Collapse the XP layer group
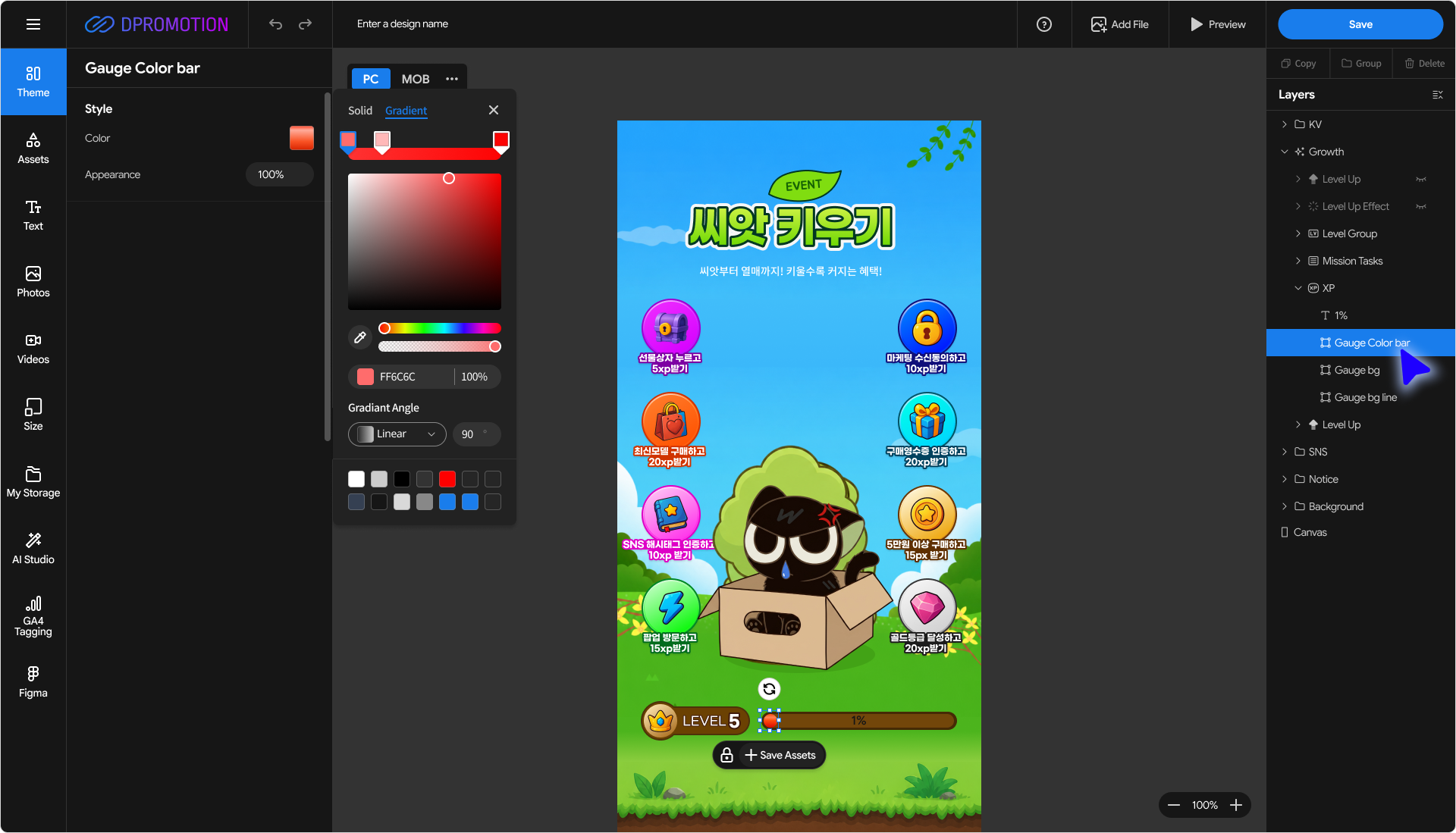The image size is (1456, 833). pyautogui.click(x=1298, y=288)
